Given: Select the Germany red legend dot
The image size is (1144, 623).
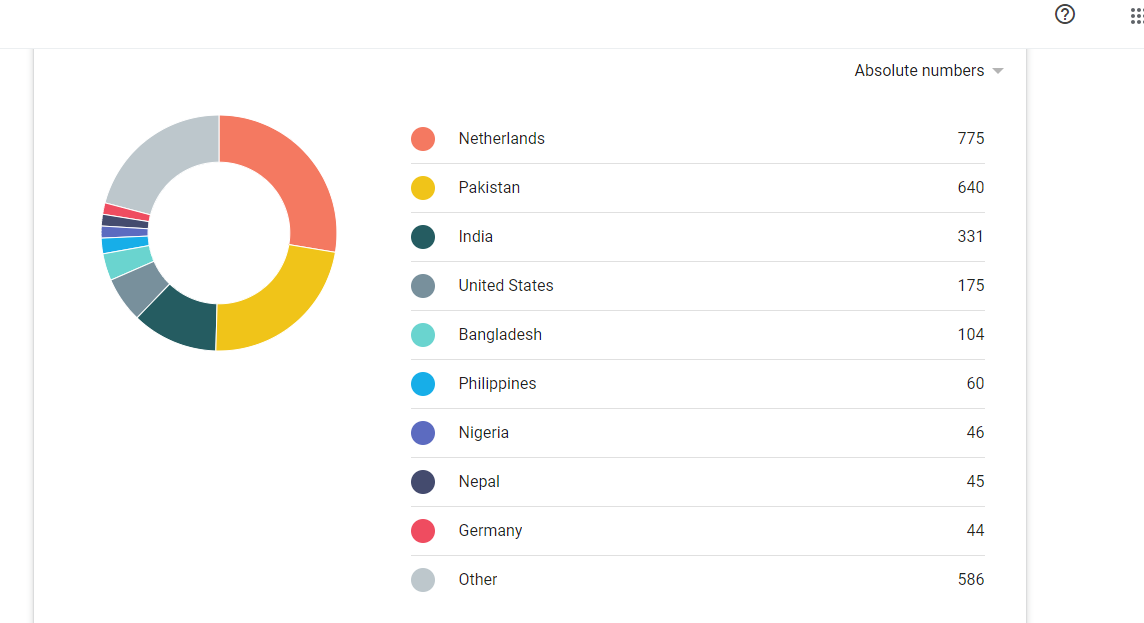Looking at the screenshot, I should tap(423, 530).
